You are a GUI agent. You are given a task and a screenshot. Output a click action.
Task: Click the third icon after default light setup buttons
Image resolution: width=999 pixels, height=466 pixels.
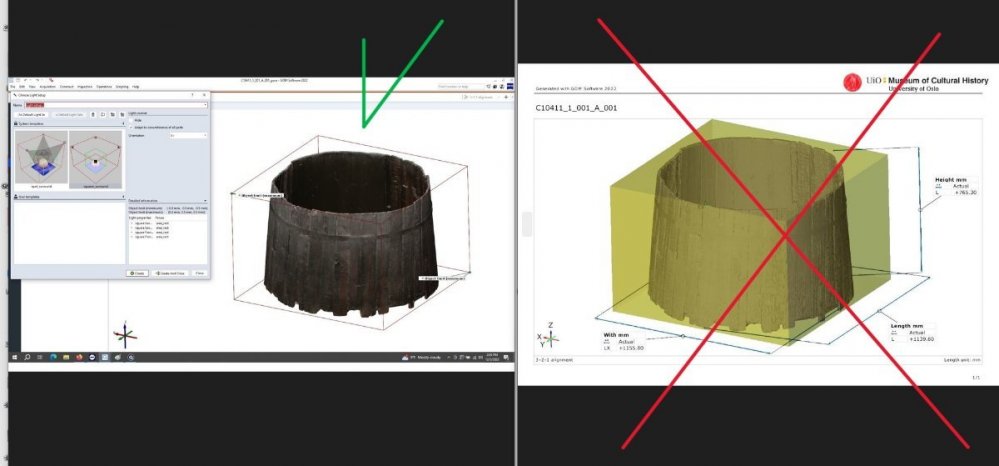point(113,115)
